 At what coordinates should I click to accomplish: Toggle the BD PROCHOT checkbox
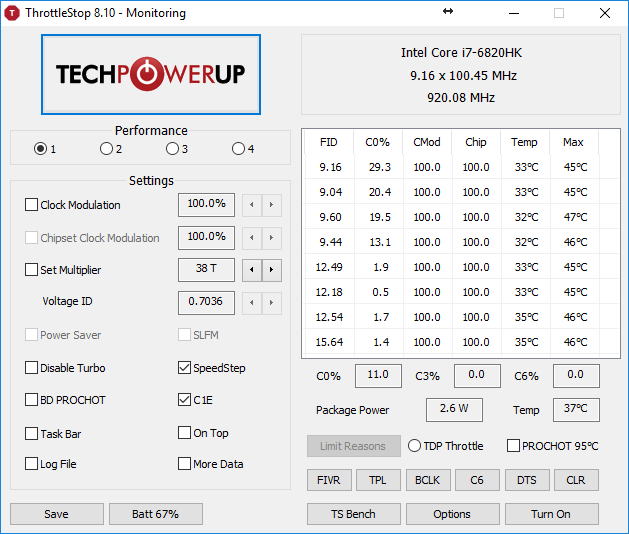click(x=31, y=400)
